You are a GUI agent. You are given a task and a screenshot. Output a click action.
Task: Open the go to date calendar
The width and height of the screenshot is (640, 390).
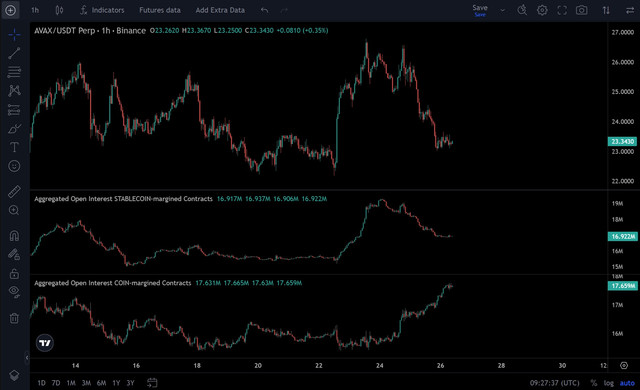pos(152,383)
